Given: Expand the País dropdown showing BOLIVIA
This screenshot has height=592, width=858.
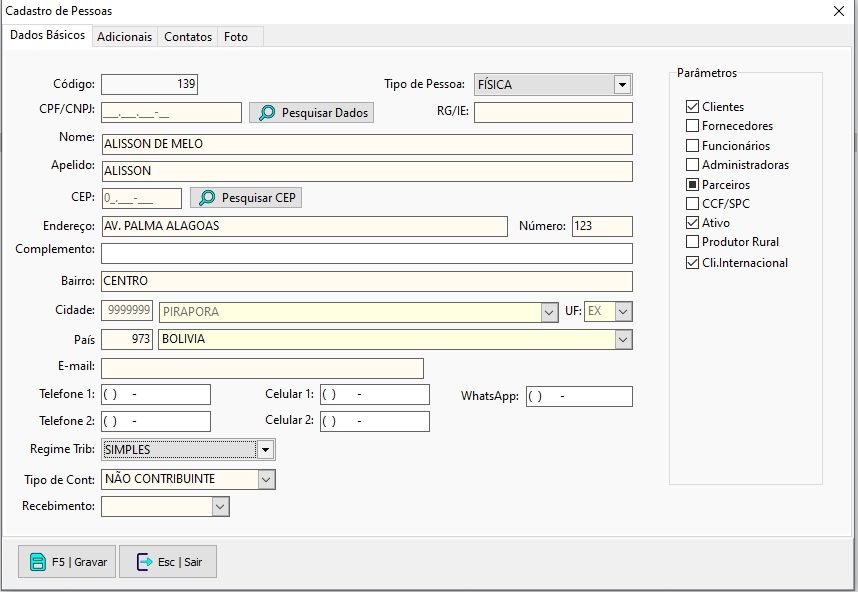Looking at the screenshot, I should coord(624,340).
